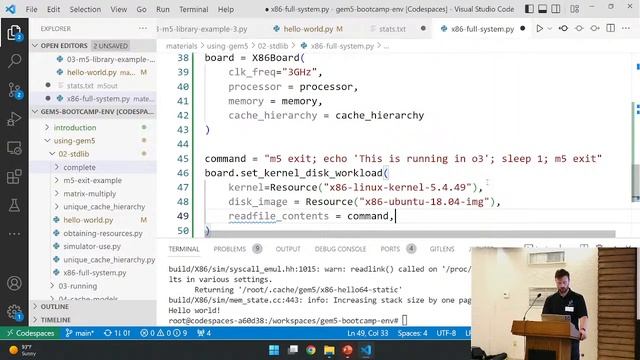Screen dimensions: 640x360
Task: Click the main* branch in status bar
Action: pyautogui.click(x=80, y=333)
